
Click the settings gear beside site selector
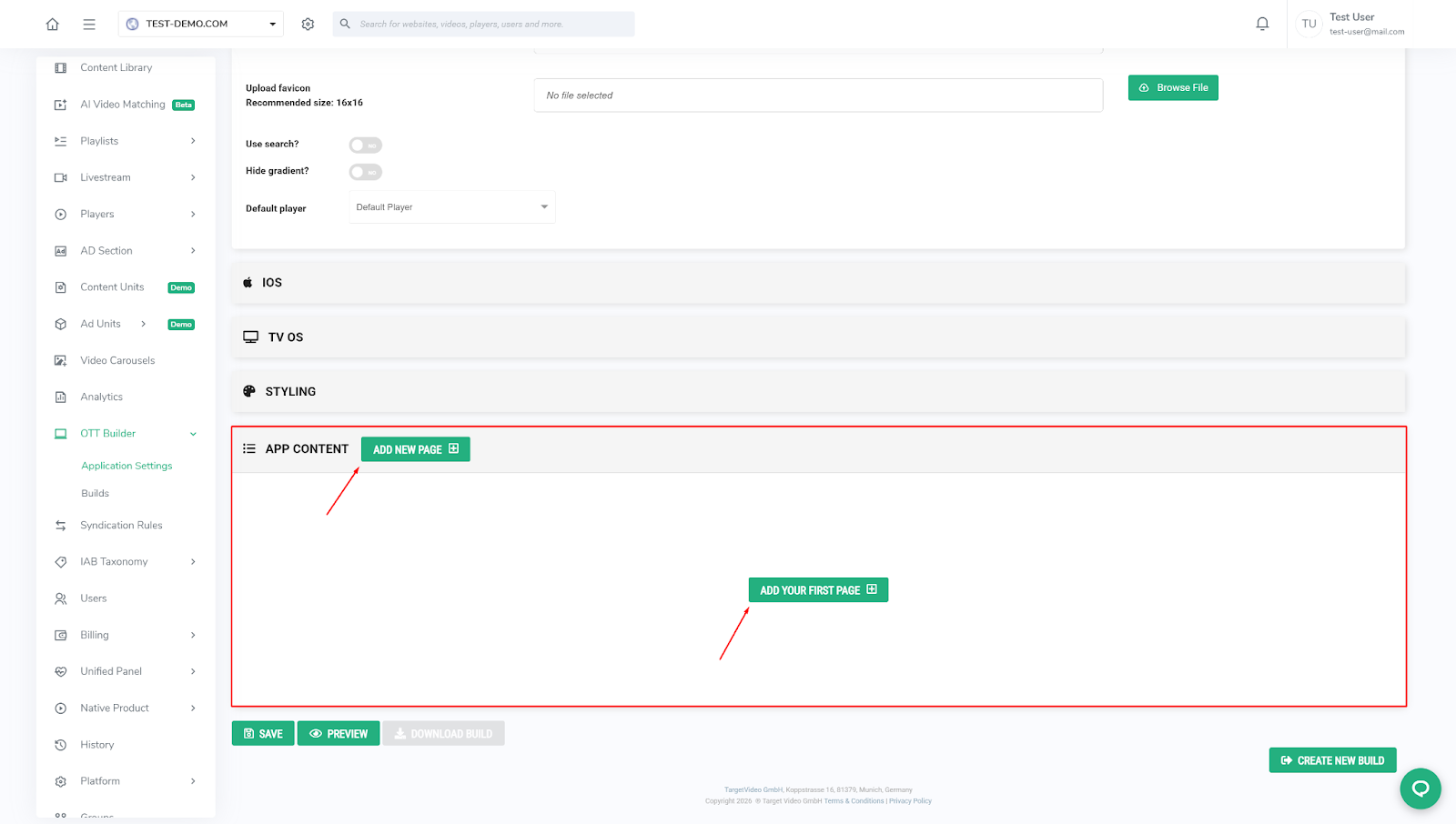pos(308,25)
